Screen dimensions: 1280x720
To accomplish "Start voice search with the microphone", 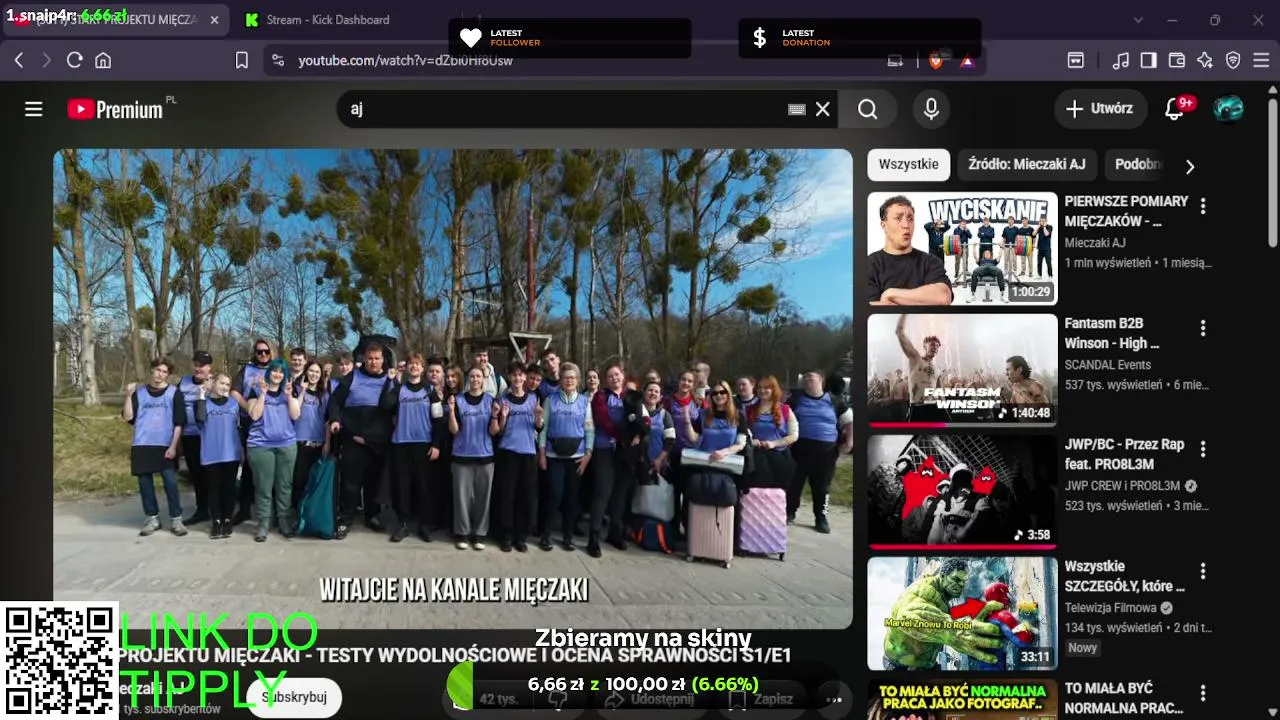I will click(x=931, y=109).
